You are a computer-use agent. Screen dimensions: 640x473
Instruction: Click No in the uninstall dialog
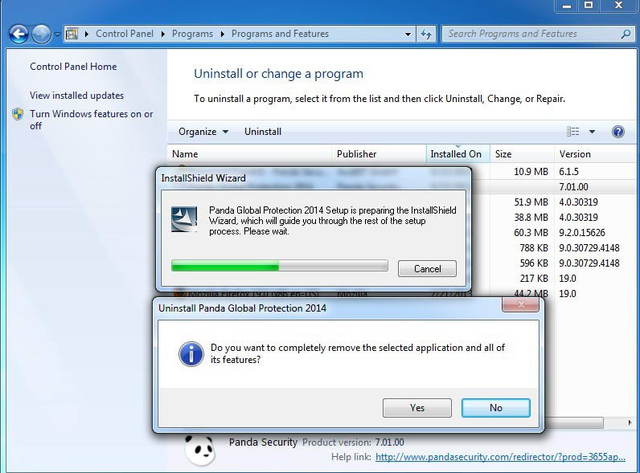click(x=496, y=408)
